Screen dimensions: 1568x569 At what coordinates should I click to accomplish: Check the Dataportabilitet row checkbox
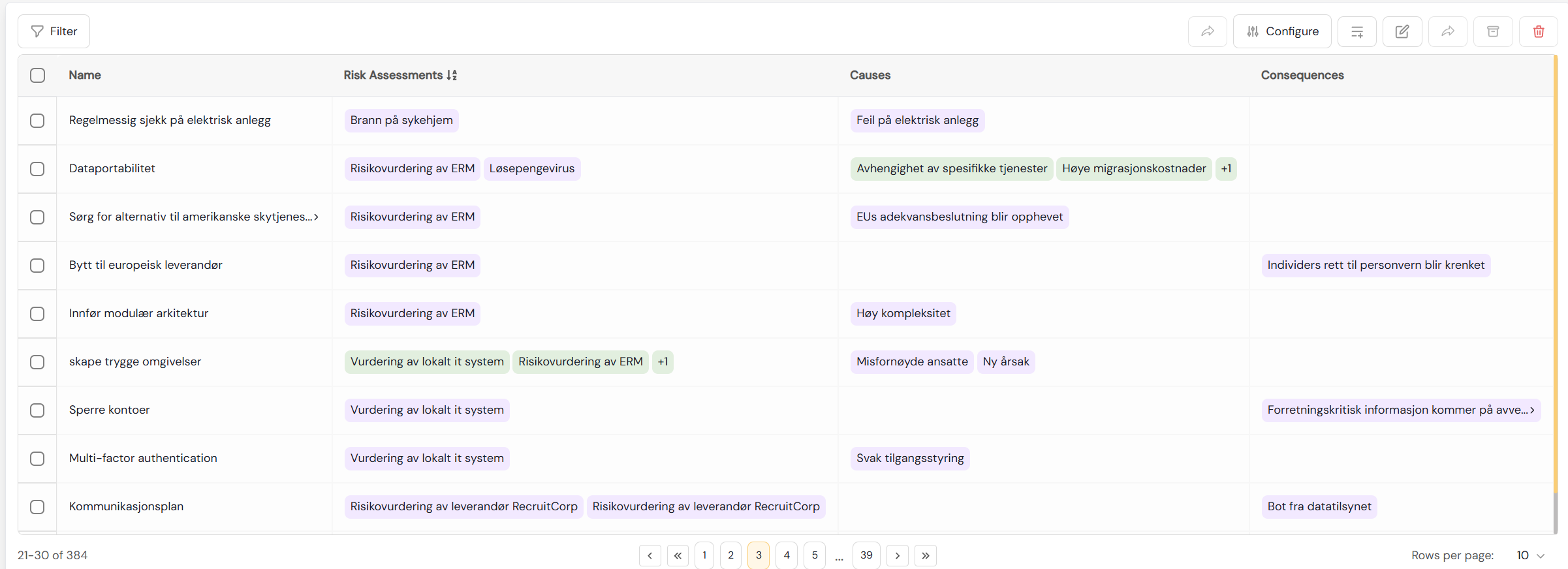[37, 169]
